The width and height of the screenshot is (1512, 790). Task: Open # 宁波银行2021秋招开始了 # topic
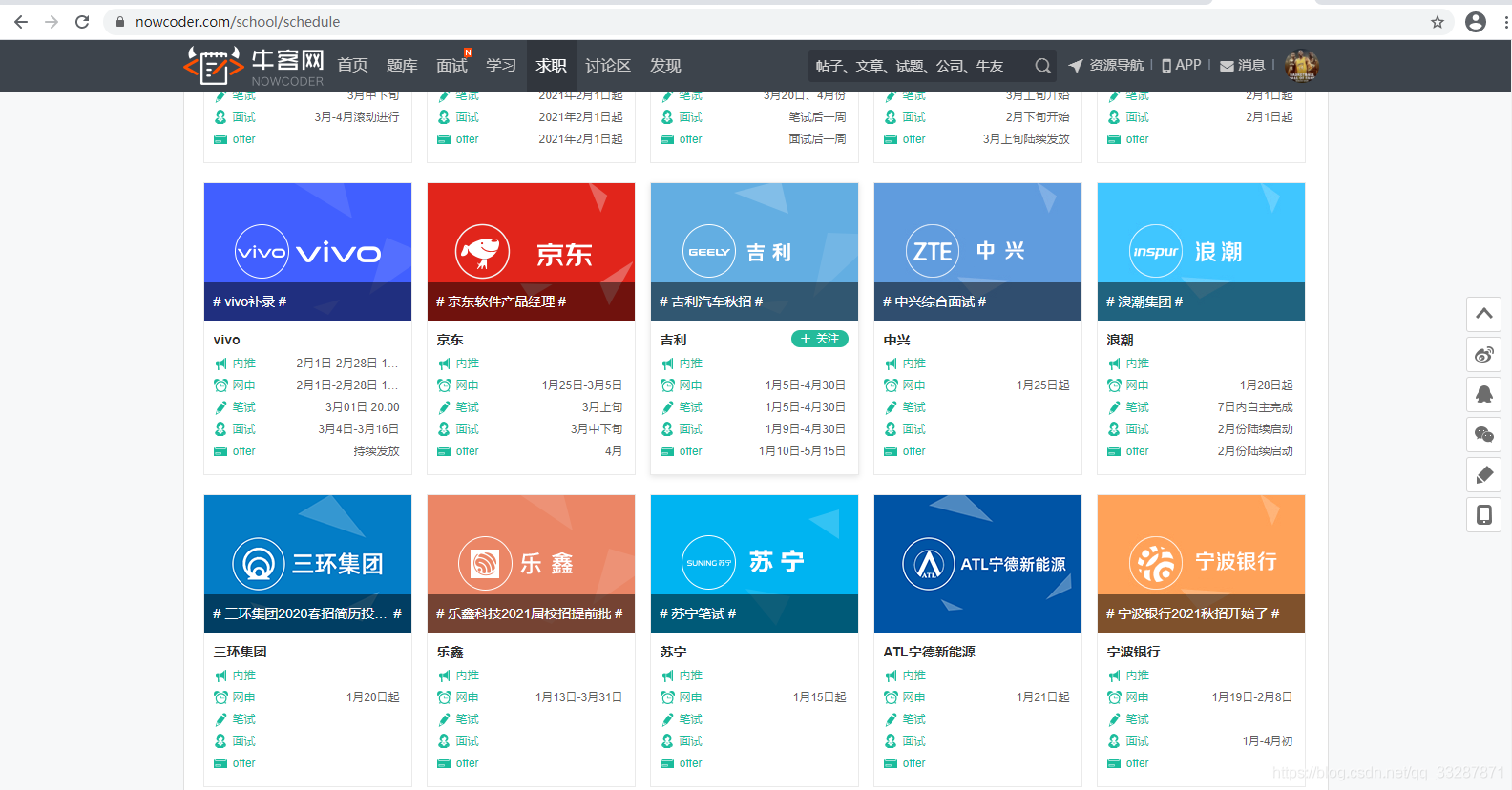(1193, 613)
